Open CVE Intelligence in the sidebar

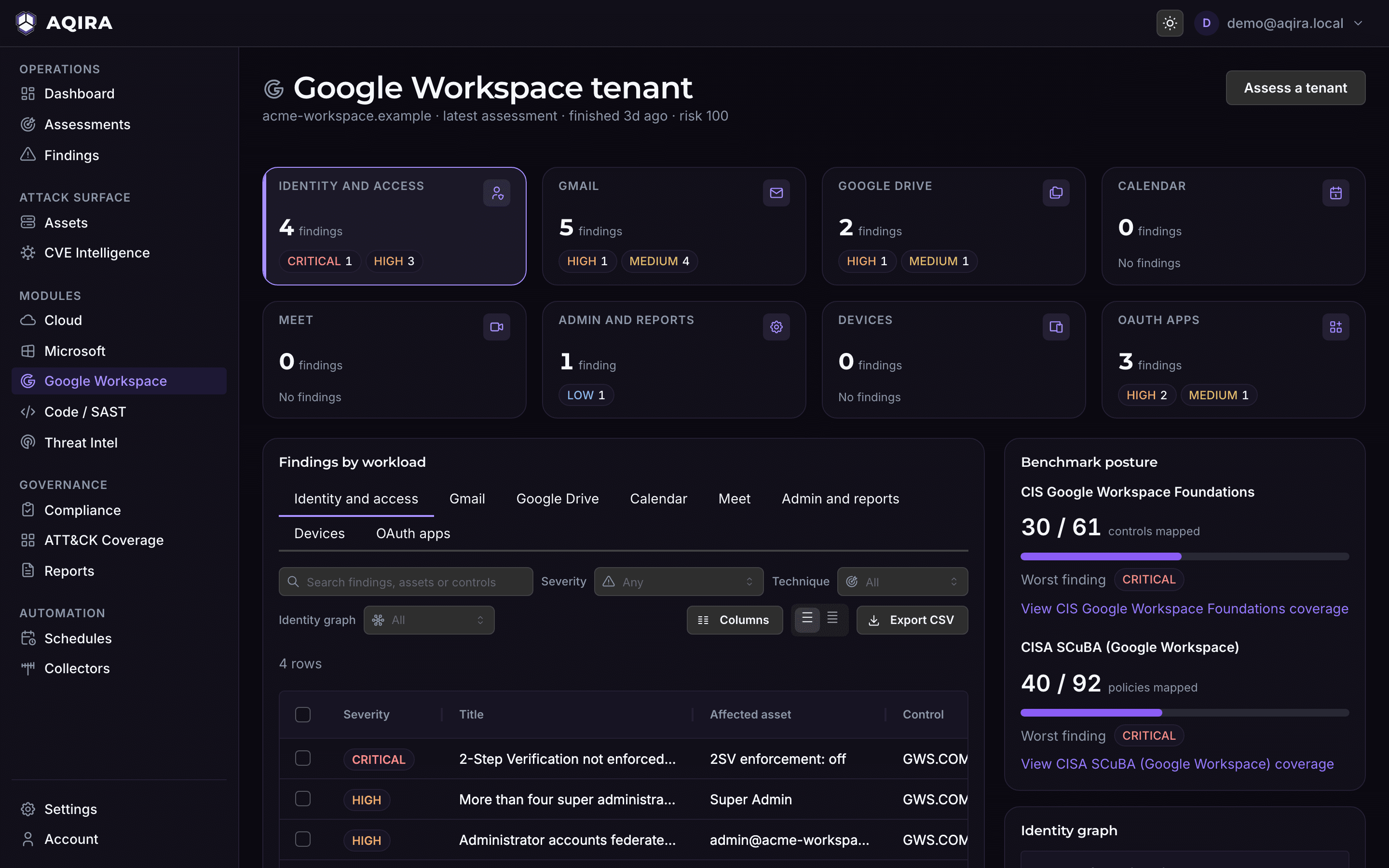pos(119,253)
